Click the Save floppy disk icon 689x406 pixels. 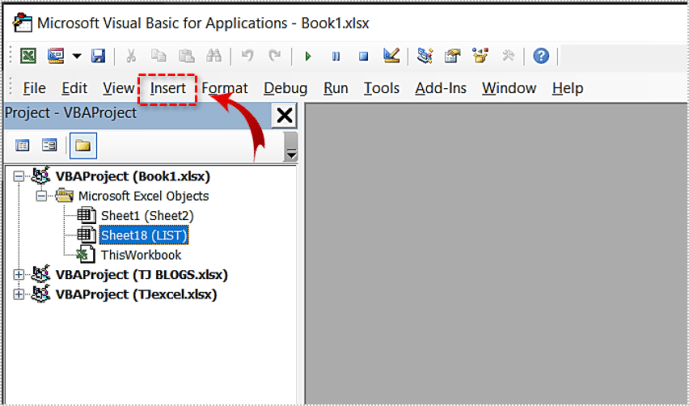[98, 56]
